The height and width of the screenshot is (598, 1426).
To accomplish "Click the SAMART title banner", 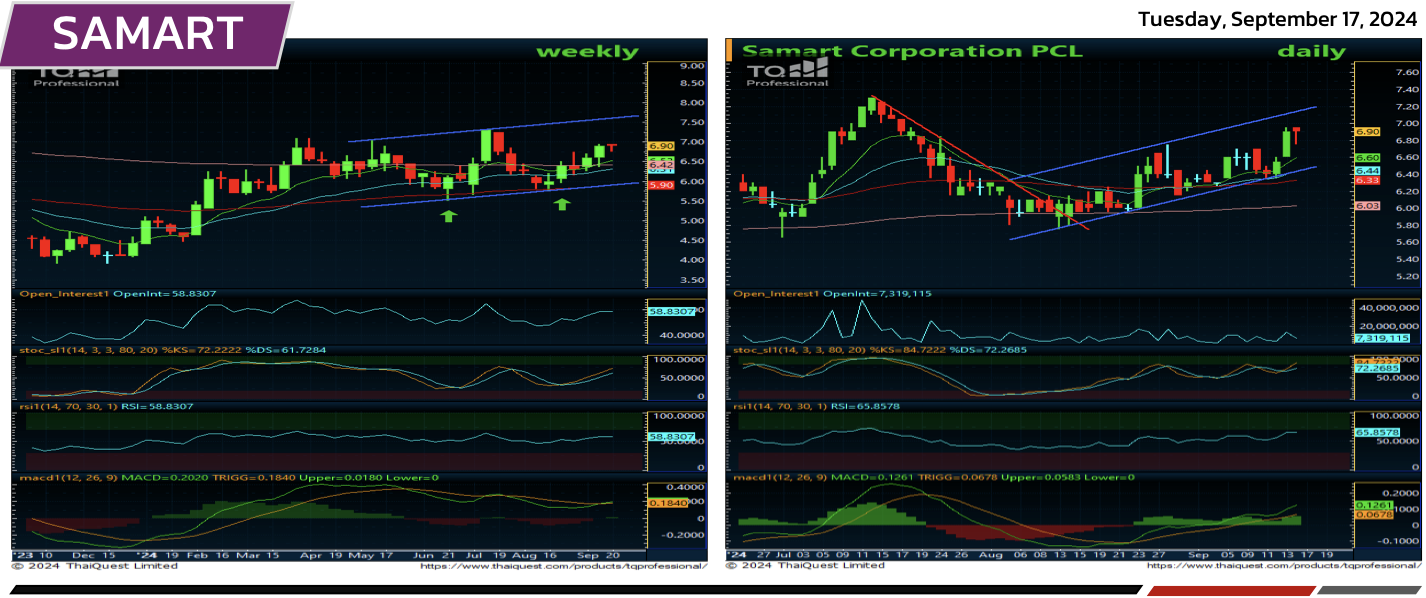I will coord(146,33).
